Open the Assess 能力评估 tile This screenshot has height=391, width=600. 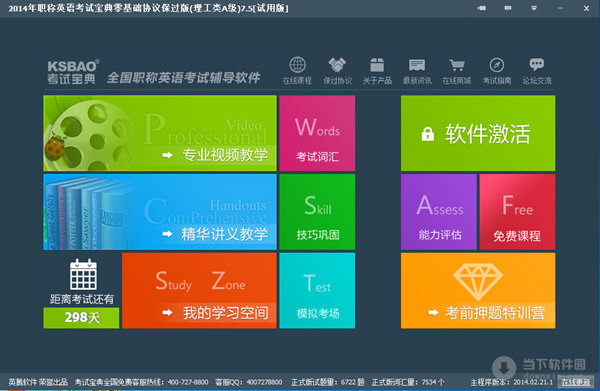pyautogui.click(x=439, y=212)
